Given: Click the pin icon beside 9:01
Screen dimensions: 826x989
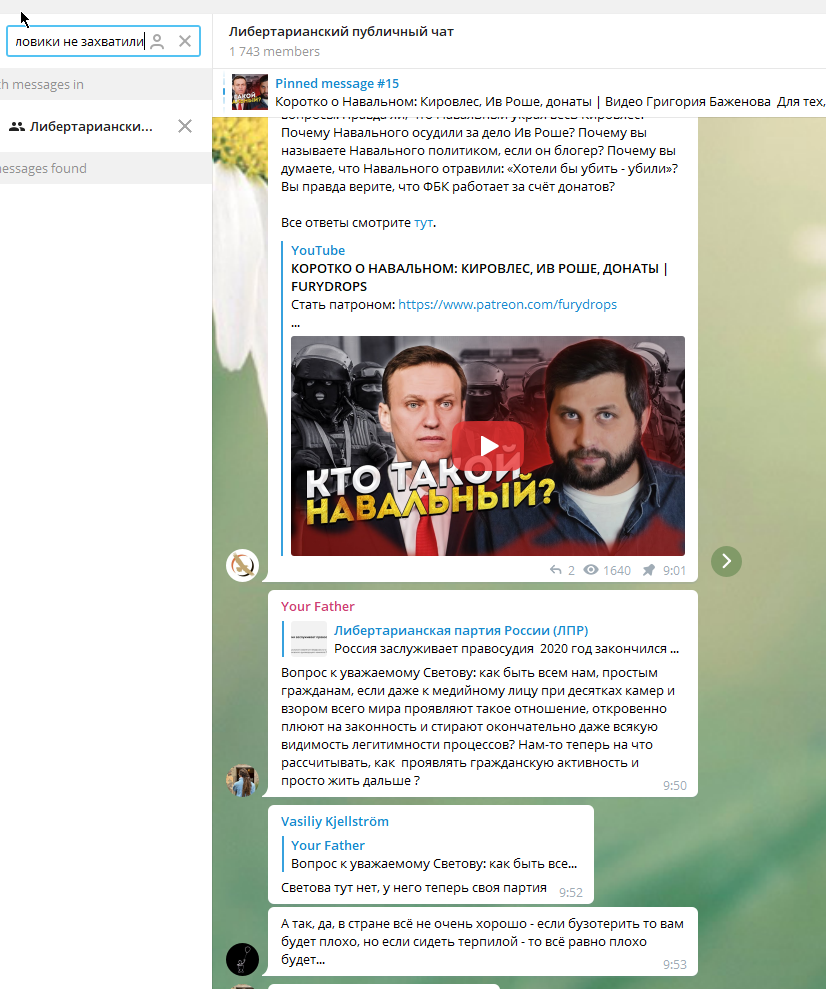Looking at the screenshot, I should [648, 570].
